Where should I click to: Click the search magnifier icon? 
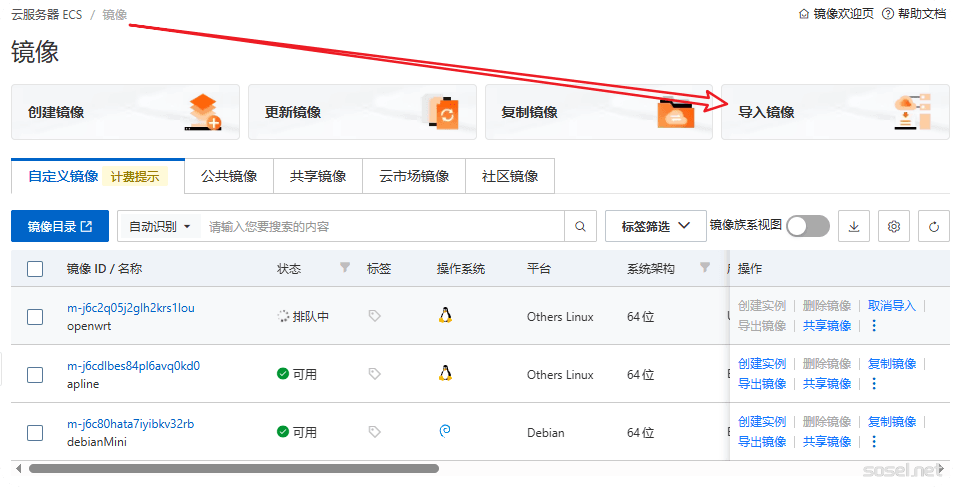tap(579, 227)
